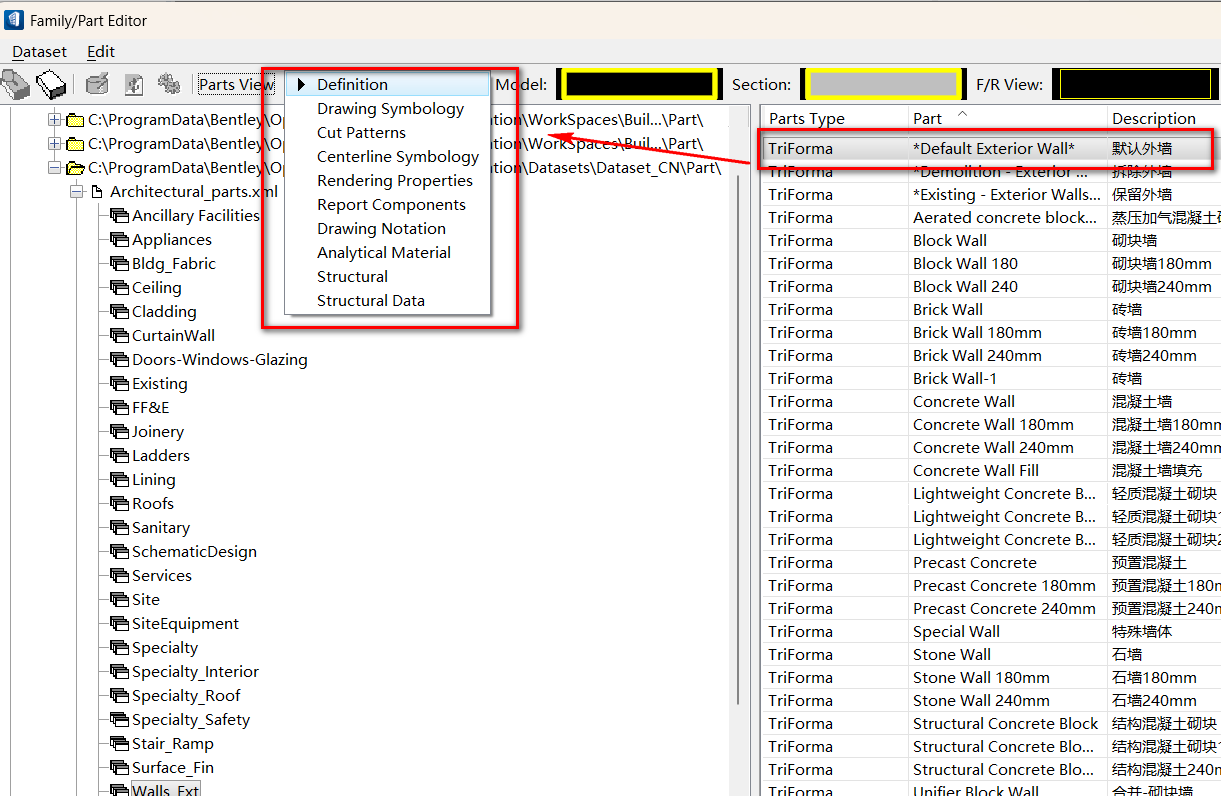Open the Edit menu

point(101,52)
